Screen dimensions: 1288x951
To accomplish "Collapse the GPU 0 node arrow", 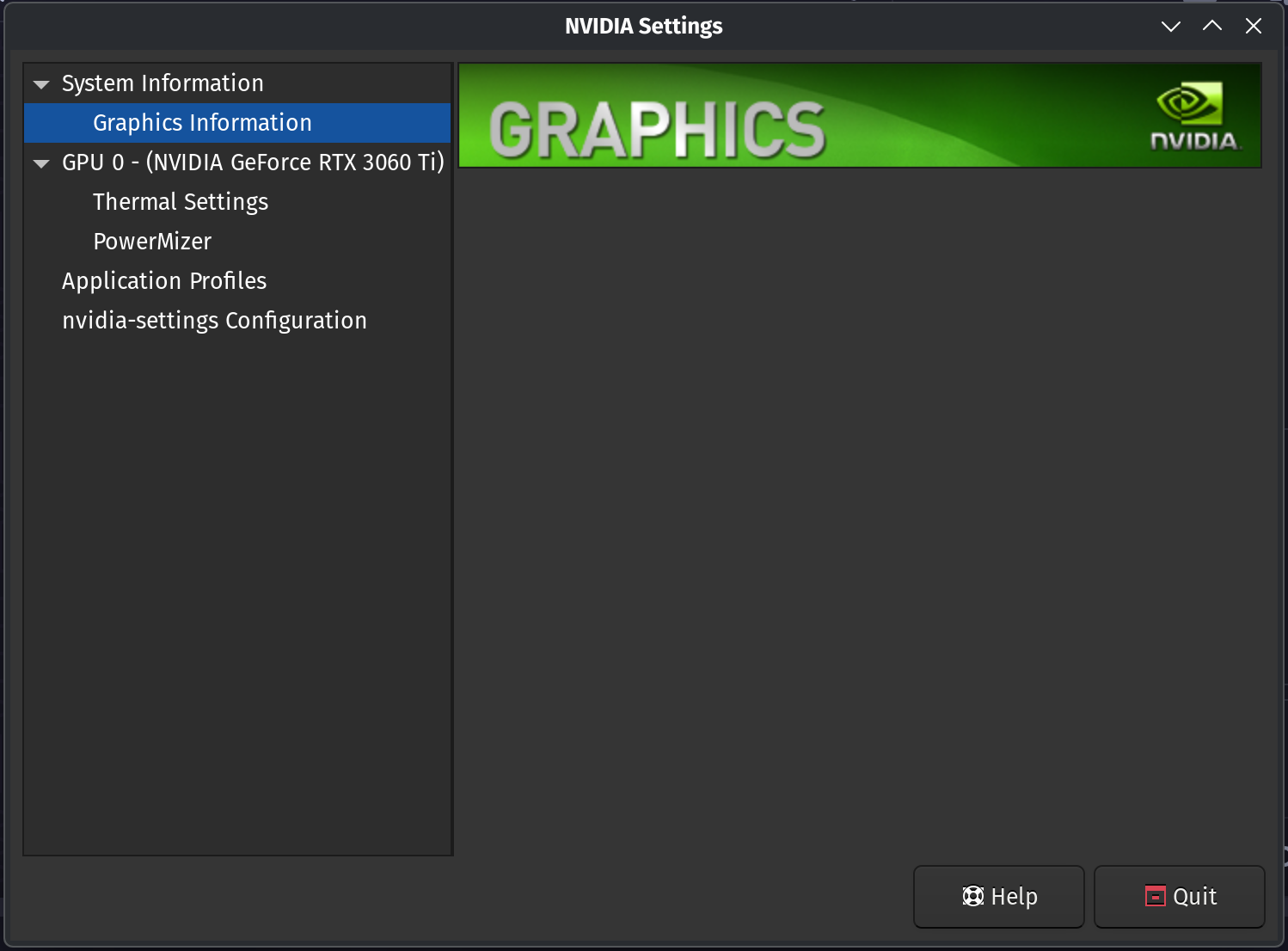I will 41,163.
